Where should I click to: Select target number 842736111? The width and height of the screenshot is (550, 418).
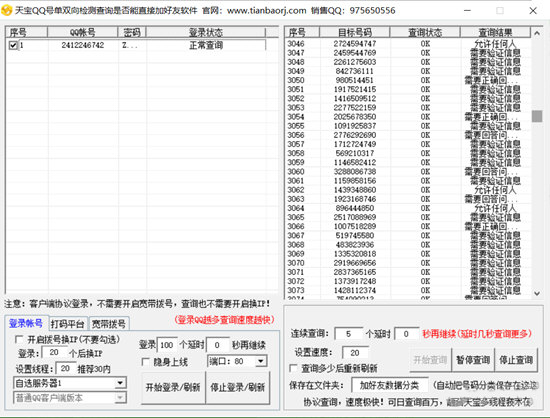click(x=355, y=71)
